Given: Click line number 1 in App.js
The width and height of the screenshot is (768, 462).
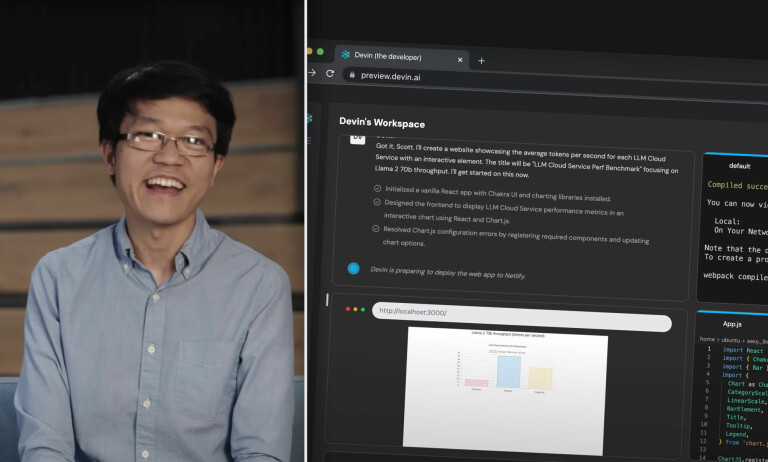Looking at the screenshot, I should (709, 349).
